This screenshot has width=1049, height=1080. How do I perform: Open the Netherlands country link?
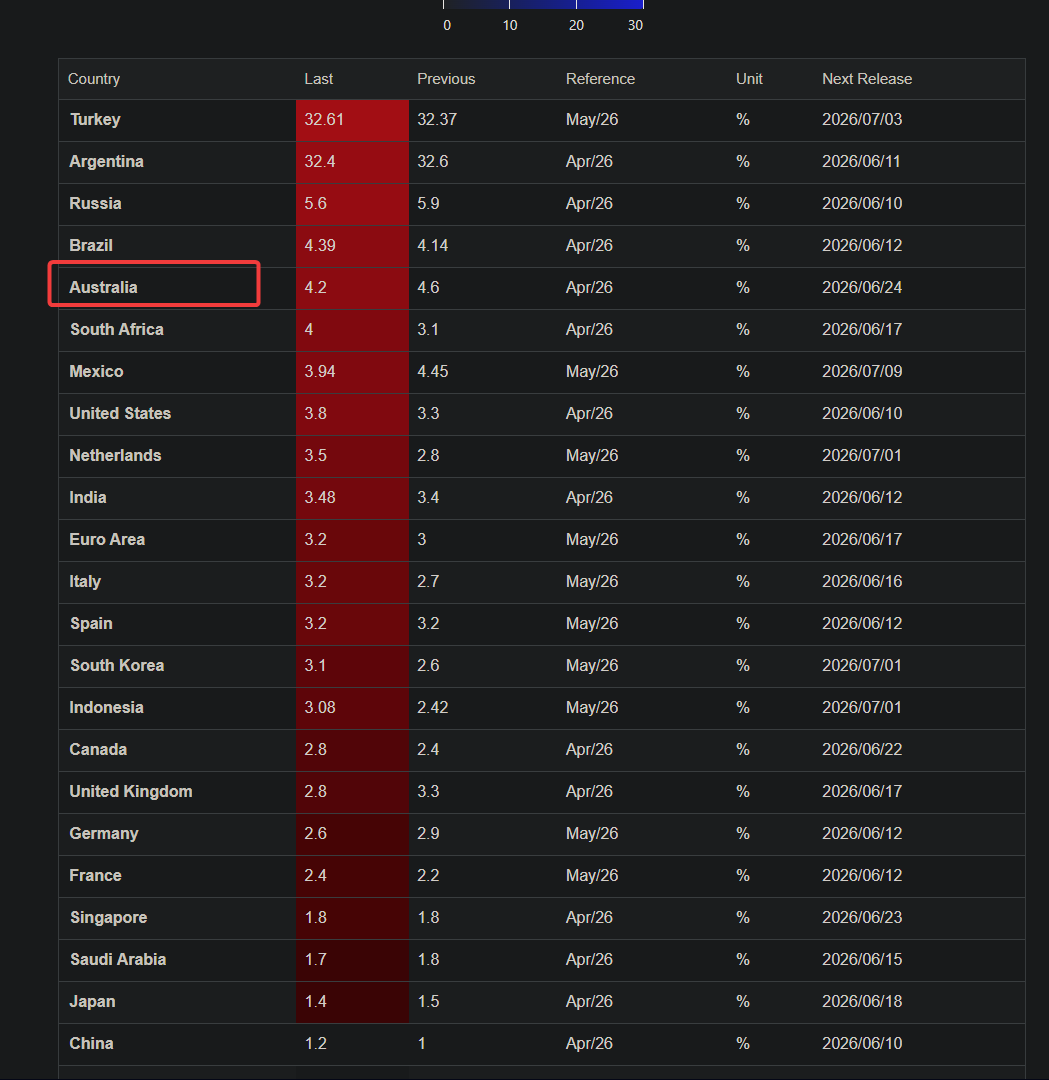tap(115, 456)
